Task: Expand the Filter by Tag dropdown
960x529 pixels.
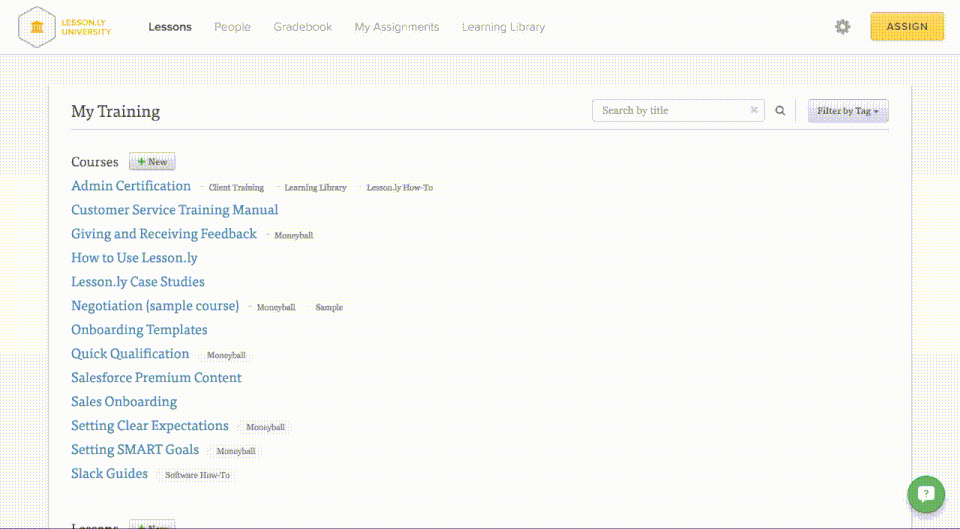Action: click(848, 111)
